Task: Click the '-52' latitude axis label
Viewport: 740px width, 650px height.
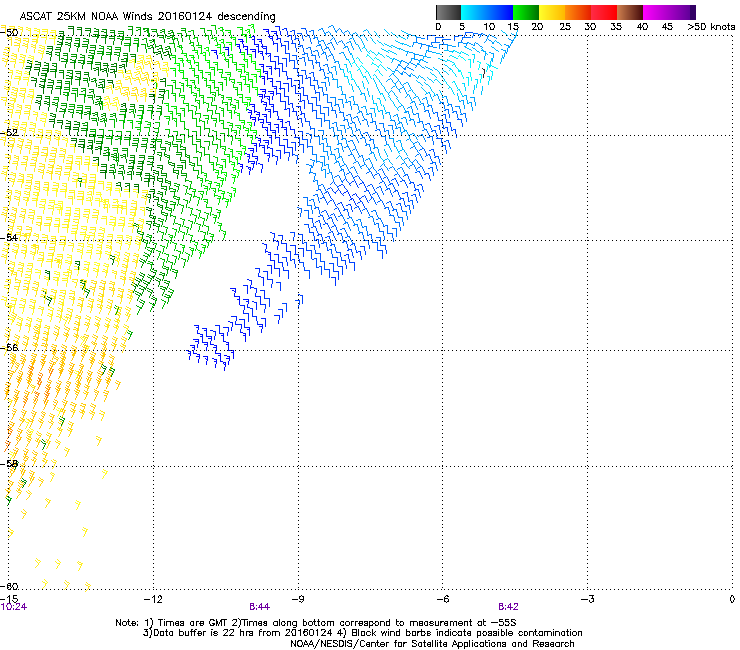Action: pos(9,133)
